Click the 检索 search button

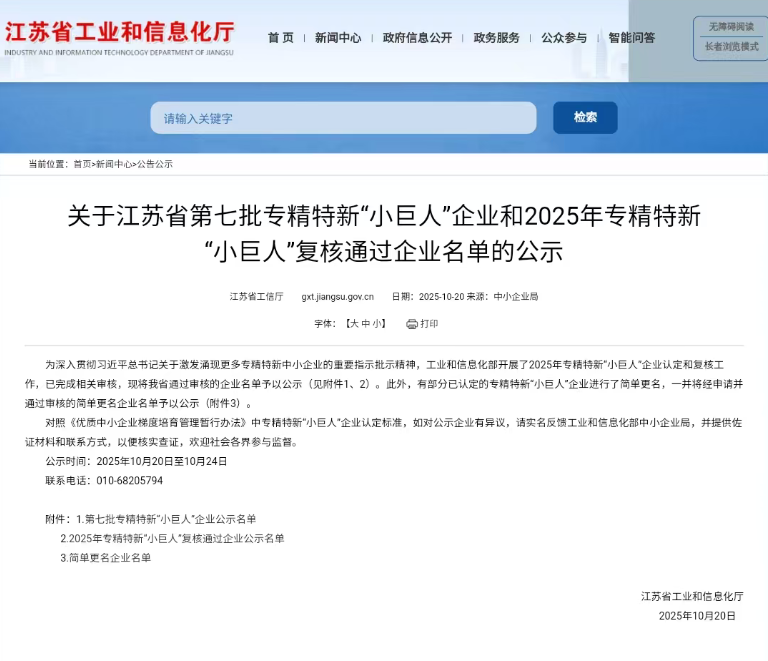(585, 118)
